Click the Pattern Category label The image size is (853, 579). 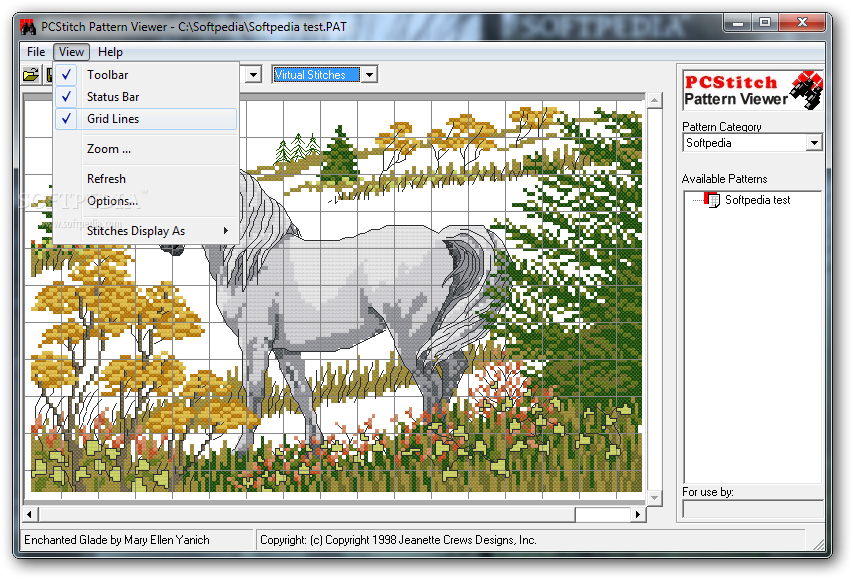click(721, 127)
